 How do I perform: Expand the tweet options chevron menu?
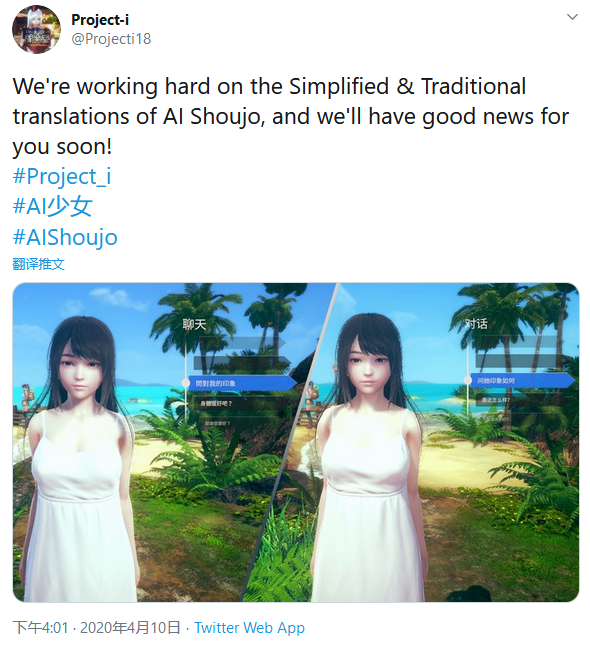click(572, 17)
